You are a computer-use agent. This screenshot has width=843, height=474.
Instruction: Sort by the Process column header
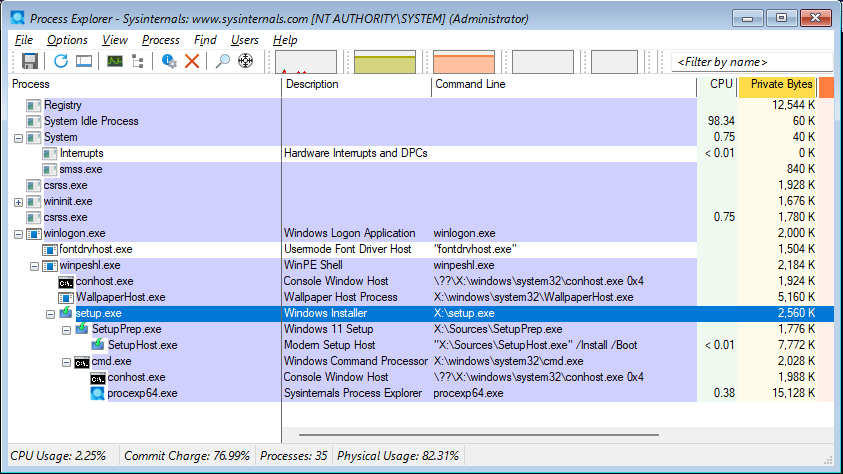coord(144,84)
